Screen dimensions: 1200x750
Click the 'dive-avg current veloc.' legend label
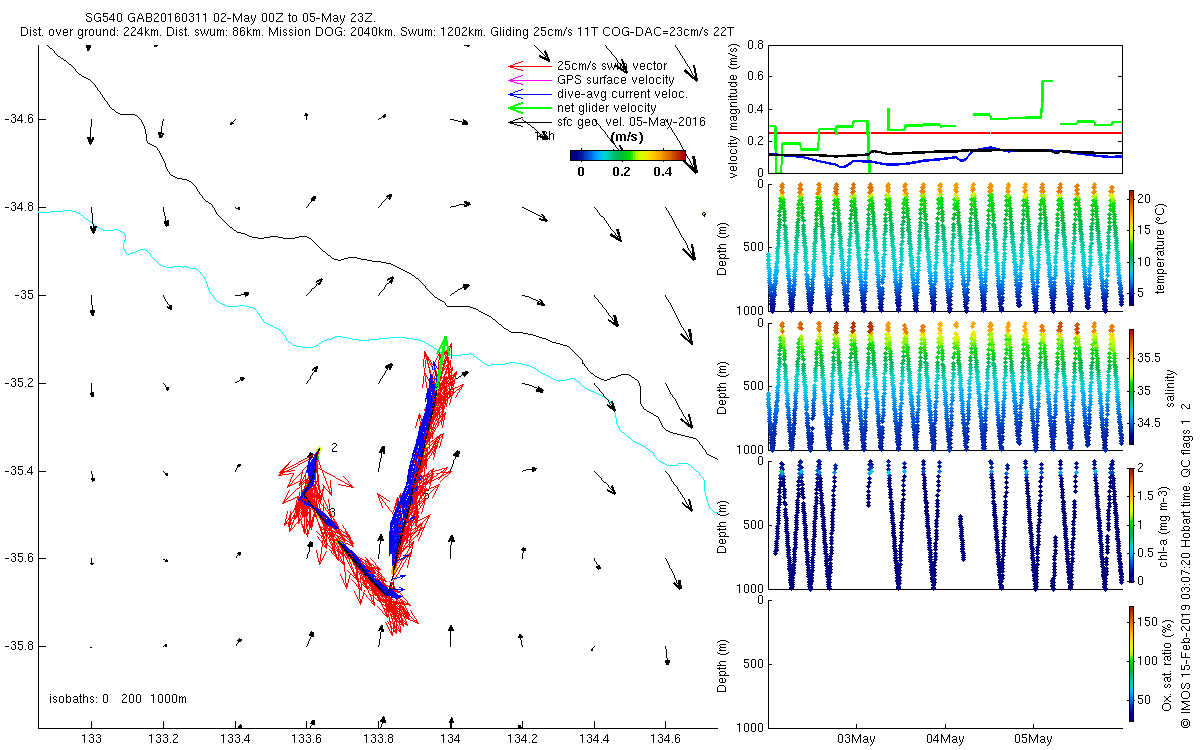pyautogui.click(x=622, y=93)
